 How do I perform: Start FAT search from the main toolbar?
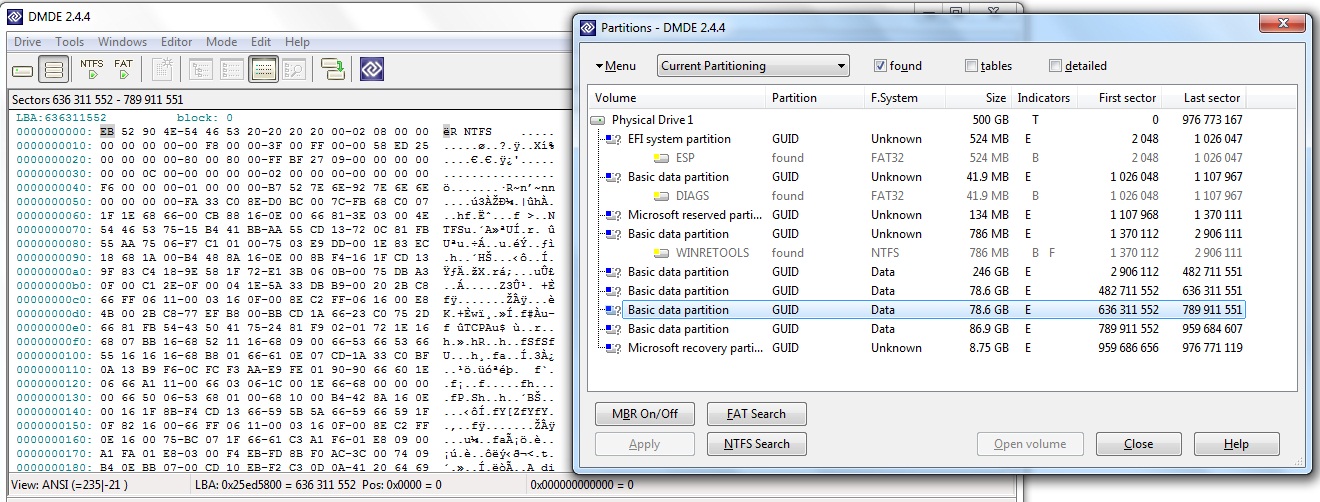click(x=123, y=69)
